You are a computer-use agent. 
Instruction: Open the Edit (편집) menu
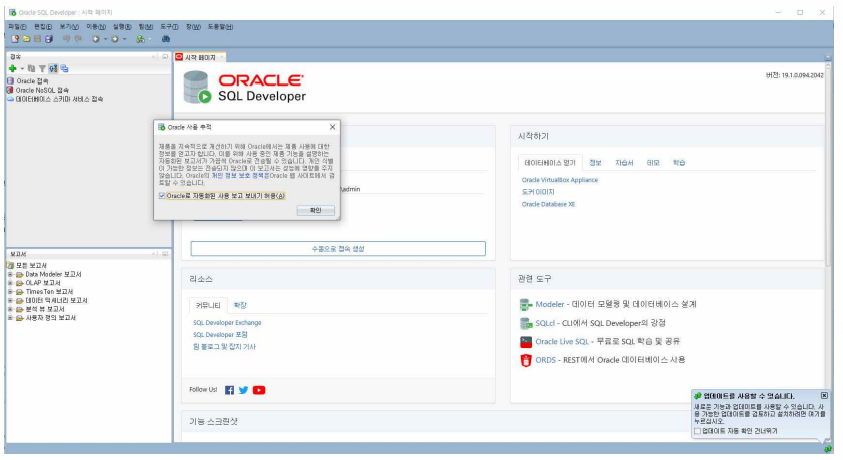pos(43,27)
